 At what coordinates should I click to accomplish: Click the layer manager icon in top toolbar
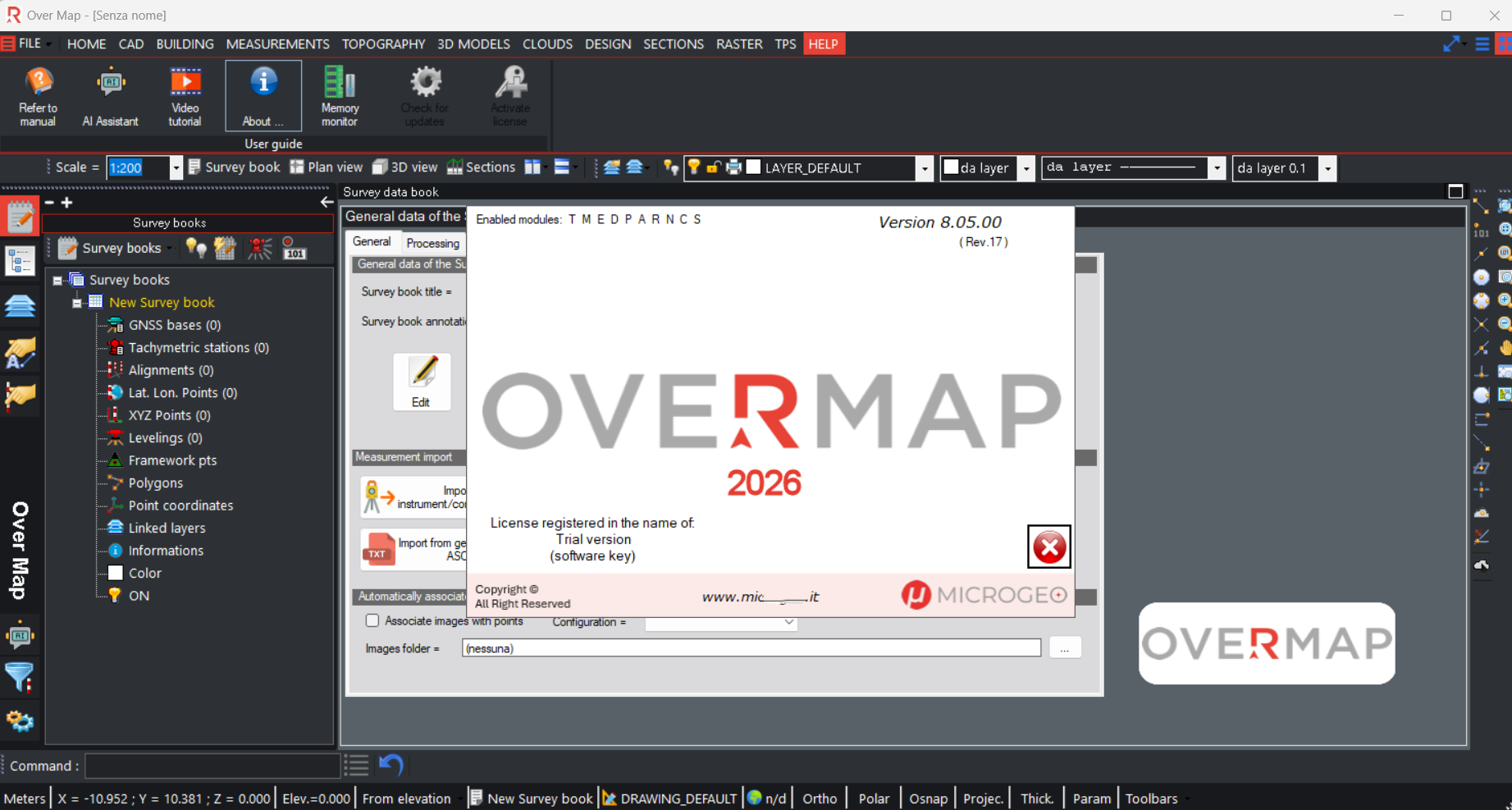(611, 167)
